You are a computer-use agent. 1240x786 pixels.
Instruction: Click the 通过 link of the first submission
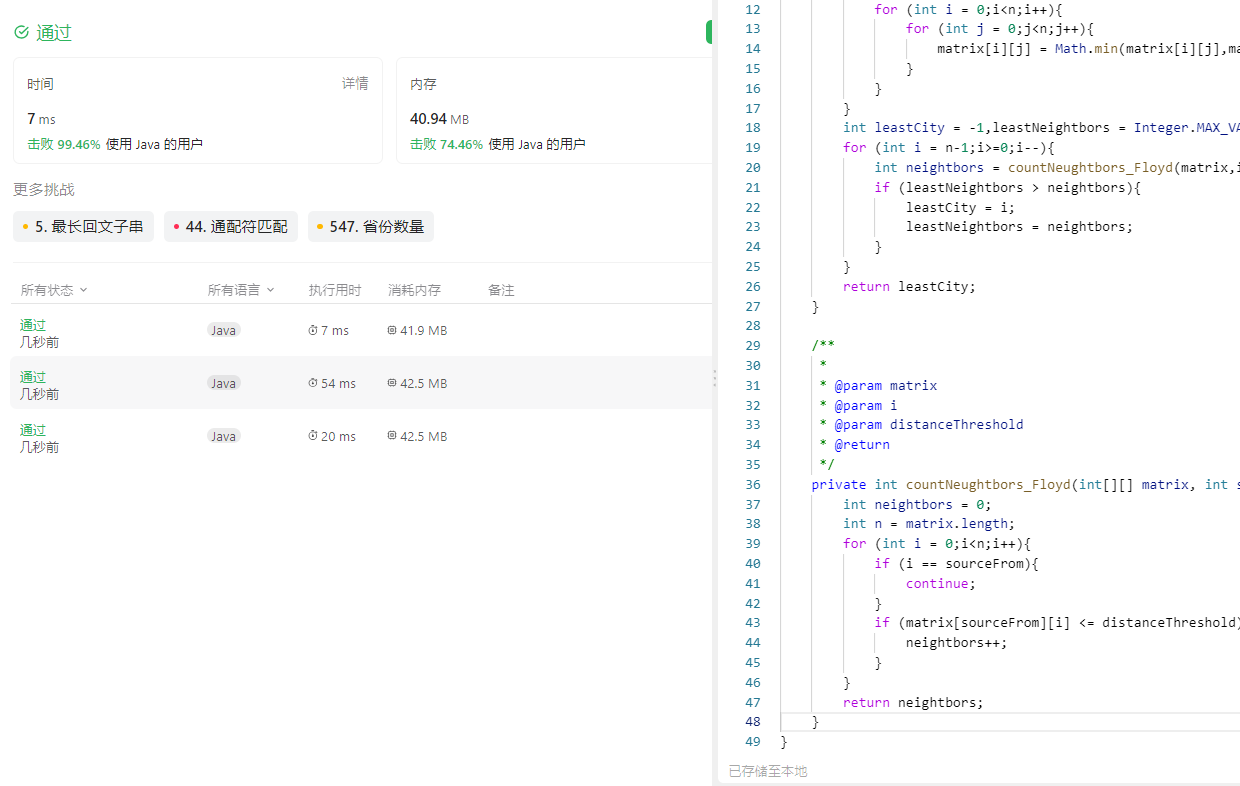pyautogui.click(x=32, y=325)
